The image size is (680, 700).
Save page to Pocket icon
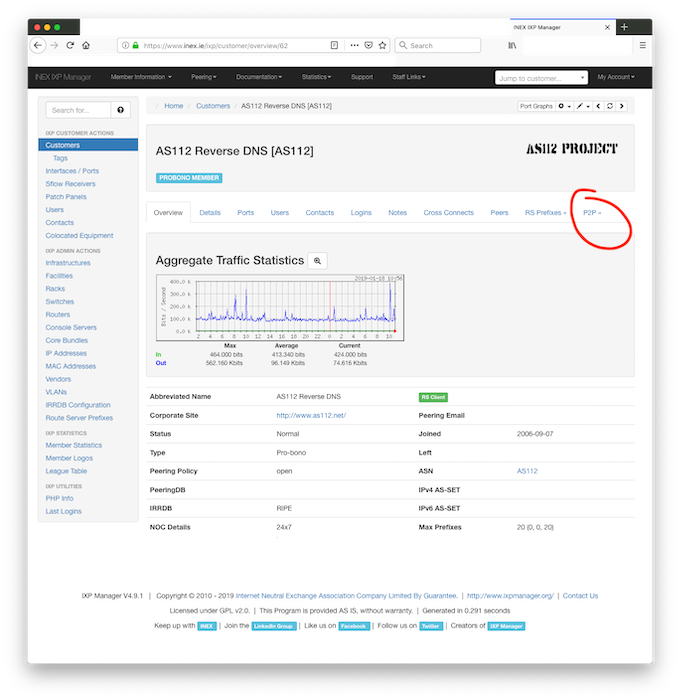pos(368,45)
